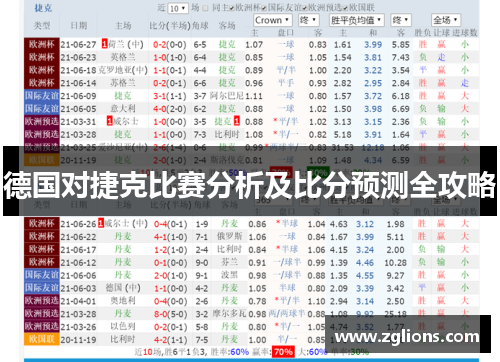This screenshot has width=500, height=362.
Task: Click score 8-0(5-0) against 摩尔多瓦
Action: 170,314
